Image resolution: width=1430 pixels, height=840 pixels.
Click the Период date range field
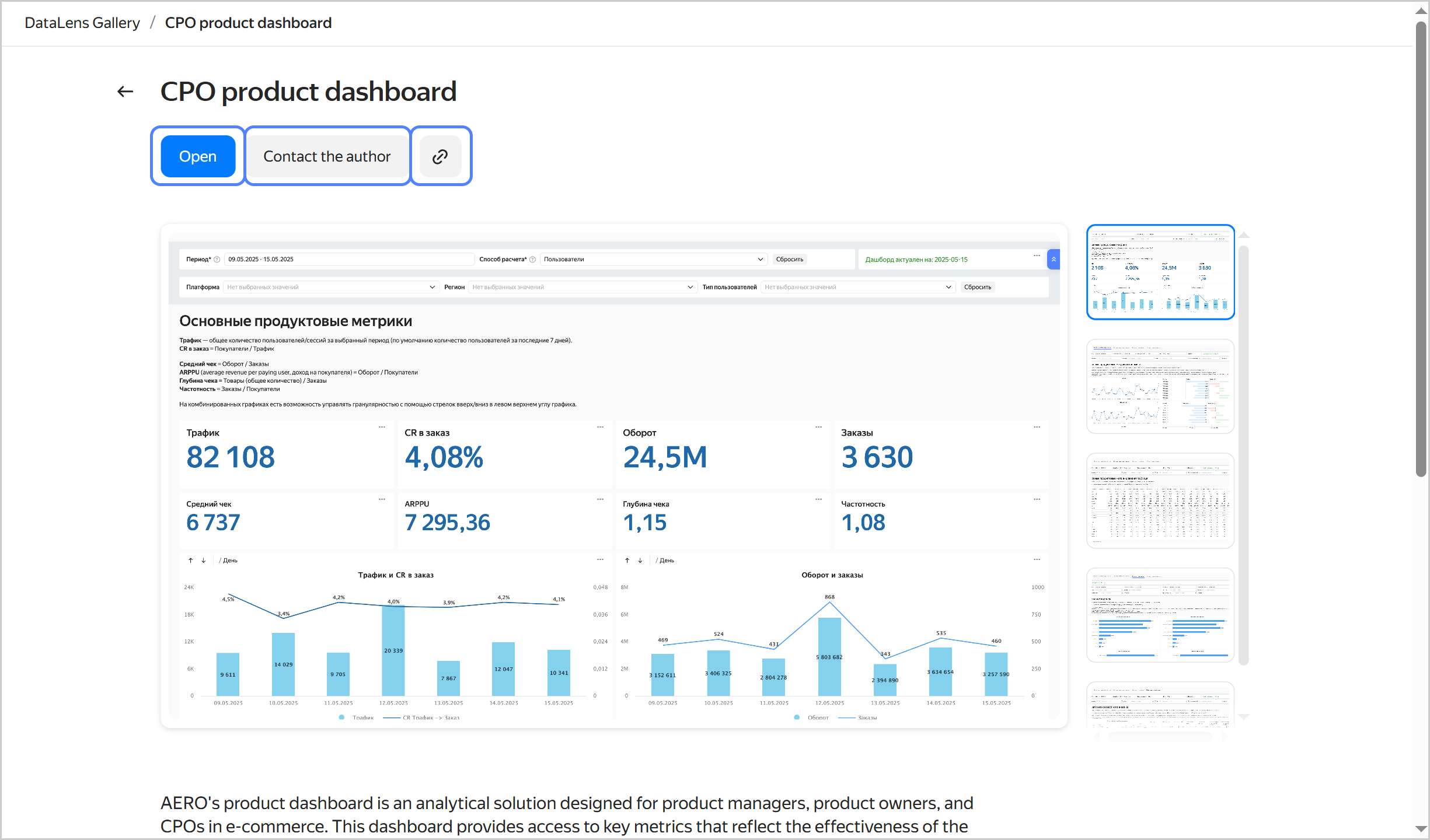348,259
